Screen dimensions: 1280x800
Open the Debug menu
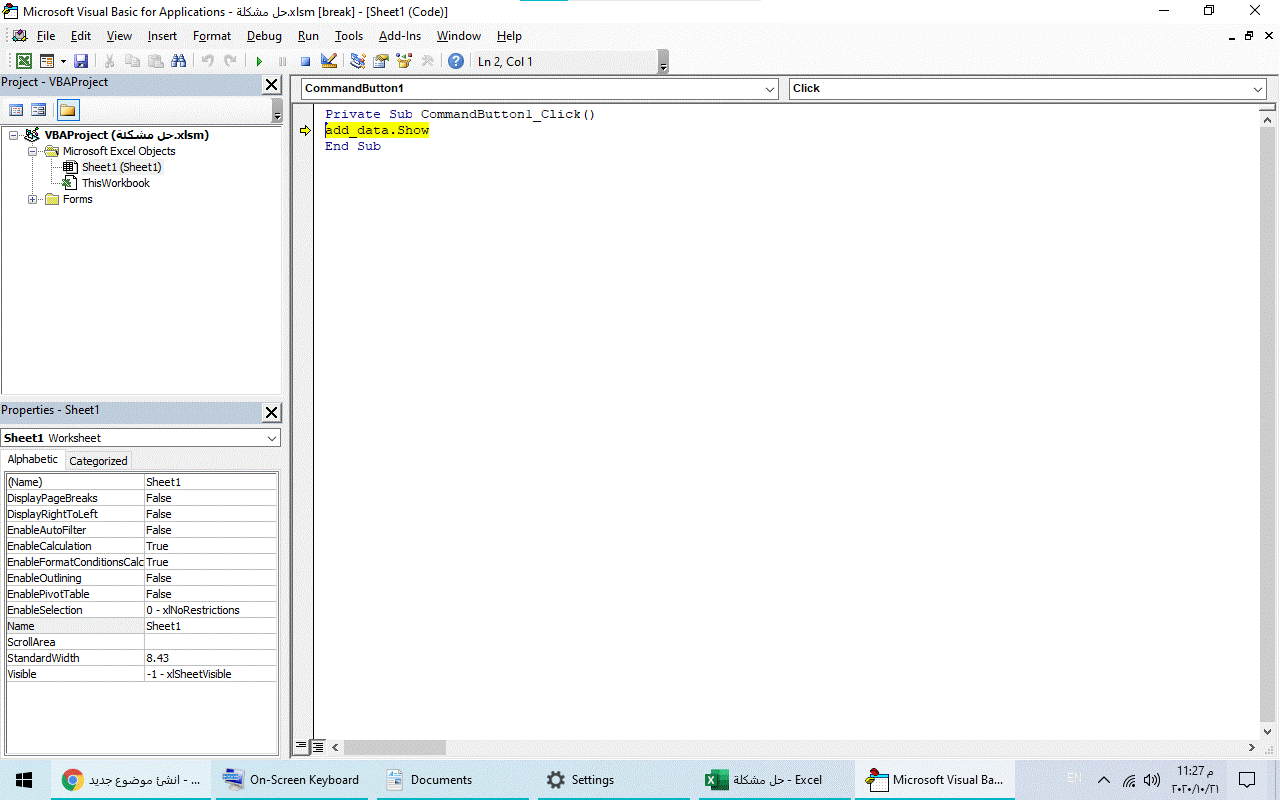point(264,36)
